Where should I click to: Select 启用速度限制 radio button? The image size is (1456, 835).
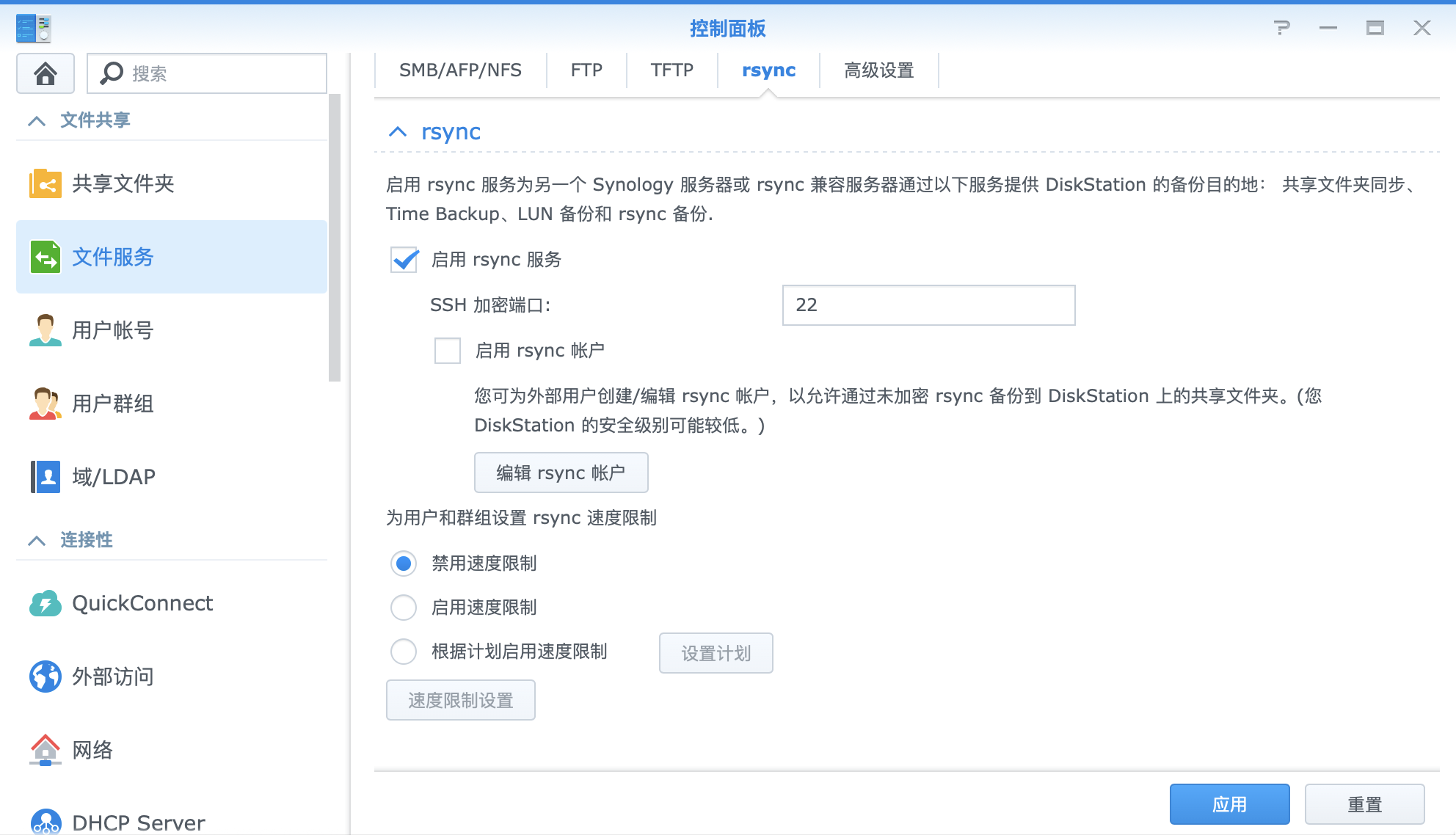click(404, 608)
